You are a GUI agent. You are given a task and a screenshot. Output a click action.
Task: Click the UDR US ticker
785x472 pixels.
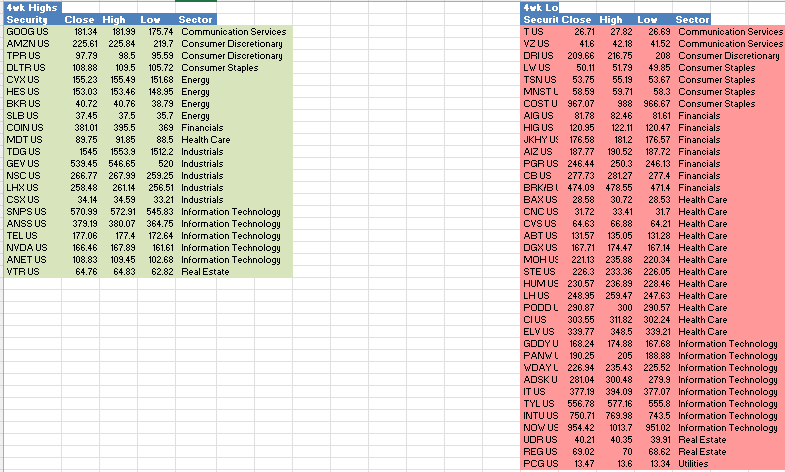tap(540, 440)
